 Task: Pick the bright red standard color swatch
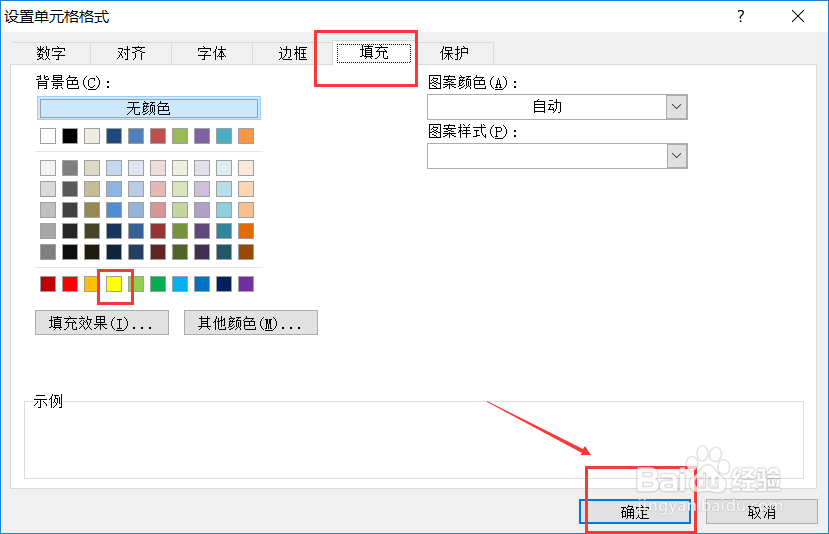[x=70, y=284]
